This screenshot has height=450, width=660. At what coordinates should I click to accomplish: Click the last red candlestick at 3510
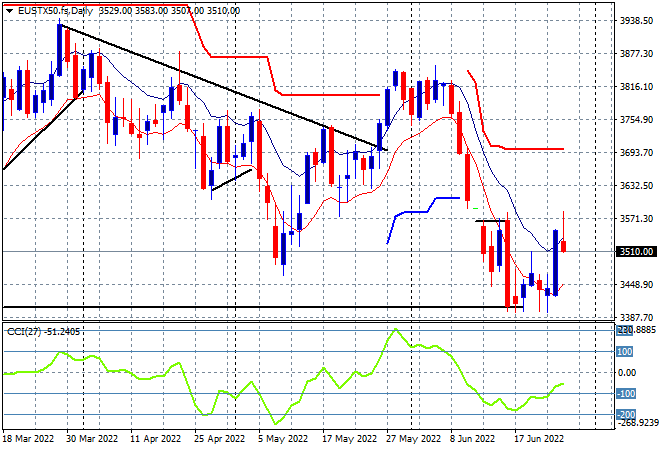pyautogui.click(x=564, y=246)
